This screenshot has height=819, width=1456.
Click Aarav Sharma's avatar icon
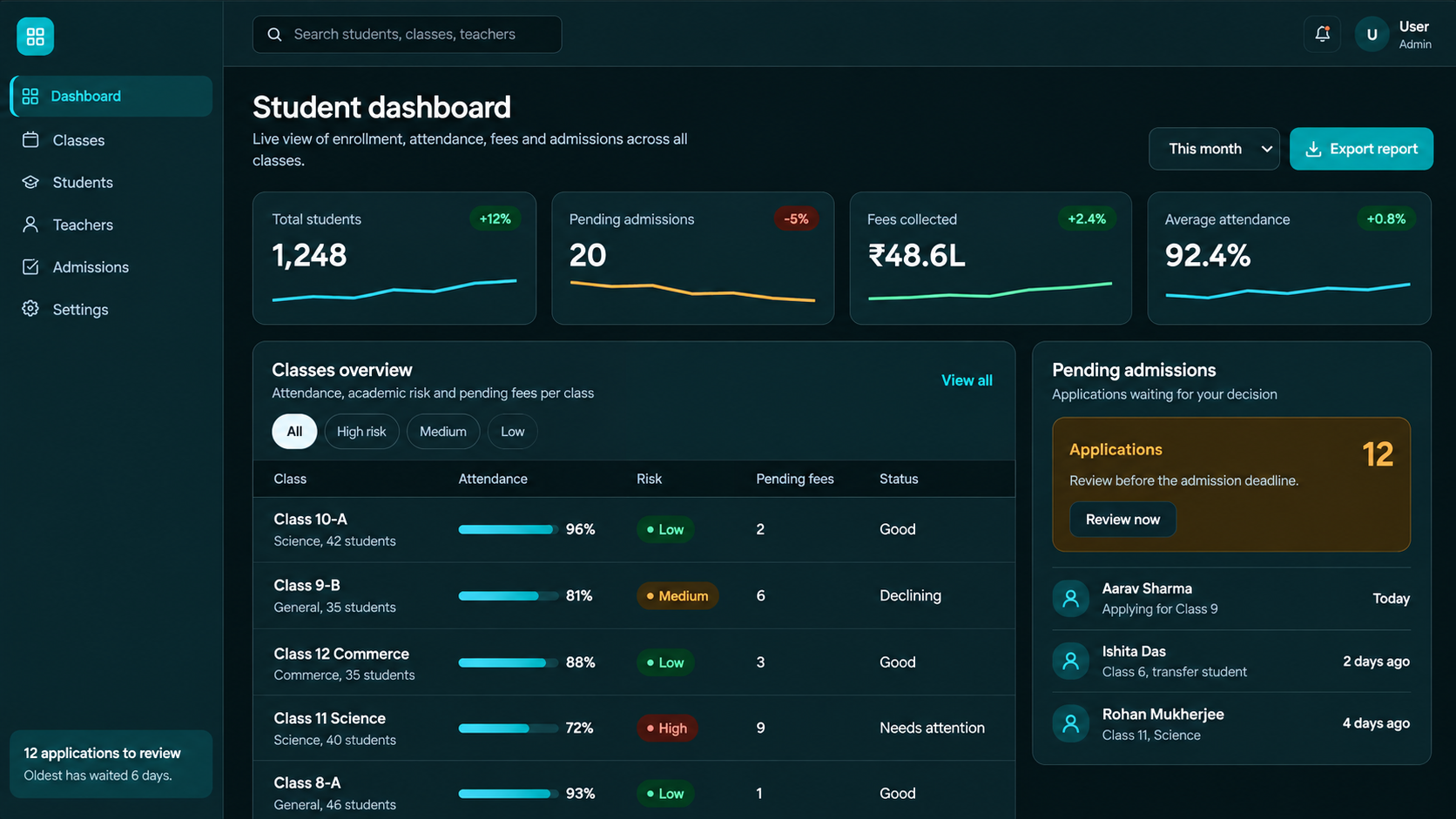pos(1070,599)
